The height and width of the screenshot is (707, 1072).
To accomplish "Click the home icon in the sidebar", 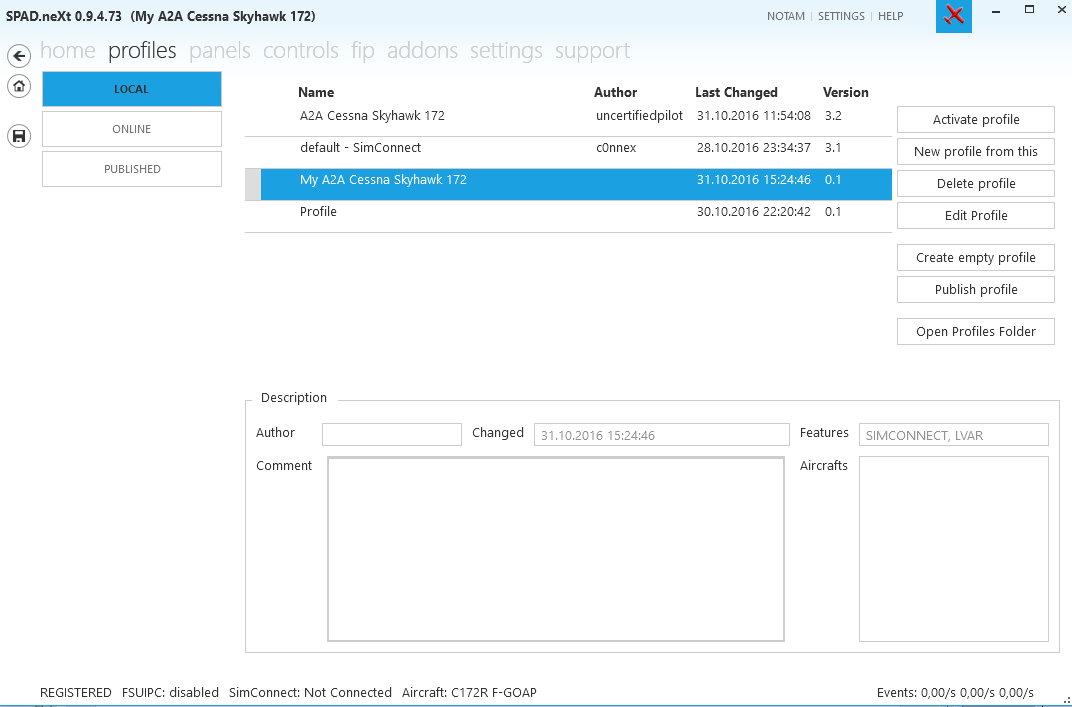I will (18, 87).
